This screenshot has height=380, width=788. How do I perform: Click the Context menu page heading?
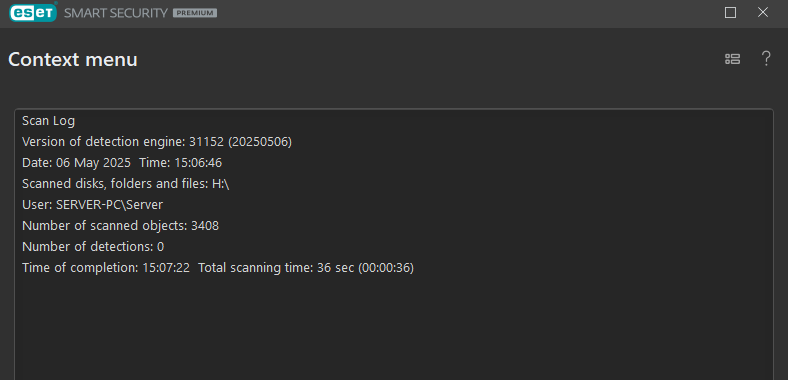73,59
